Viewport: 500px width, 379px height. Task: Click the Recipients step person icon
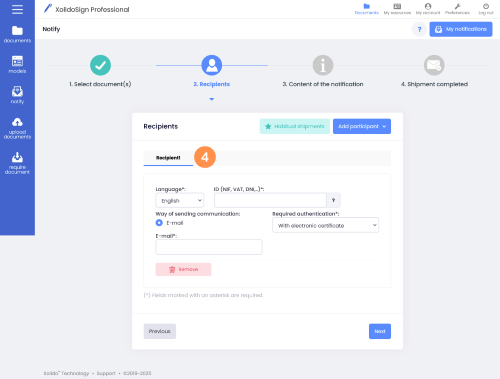pos(212,65)
